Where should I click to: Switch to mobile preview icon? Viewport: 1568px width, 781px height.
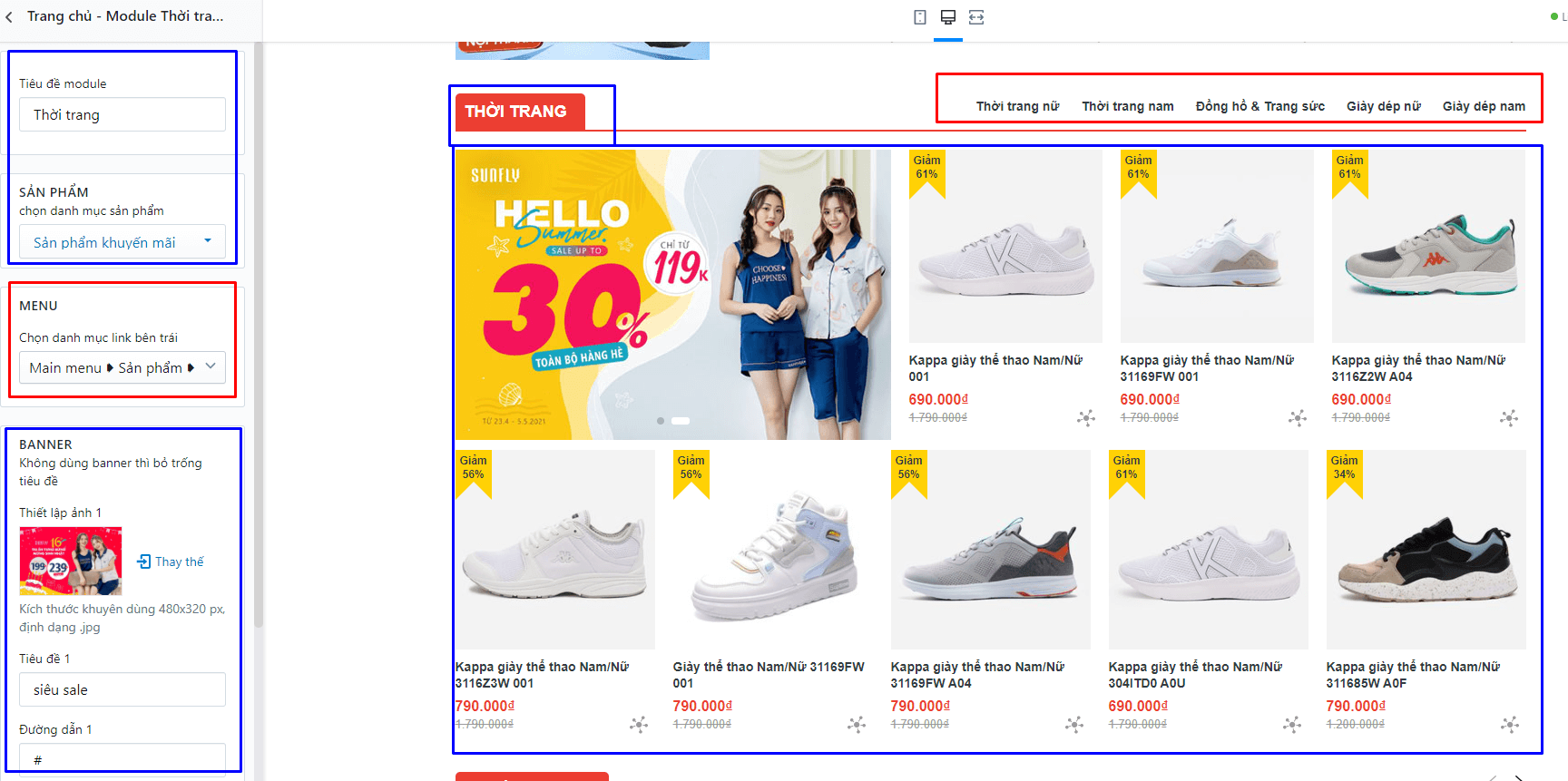click(920, 17)
